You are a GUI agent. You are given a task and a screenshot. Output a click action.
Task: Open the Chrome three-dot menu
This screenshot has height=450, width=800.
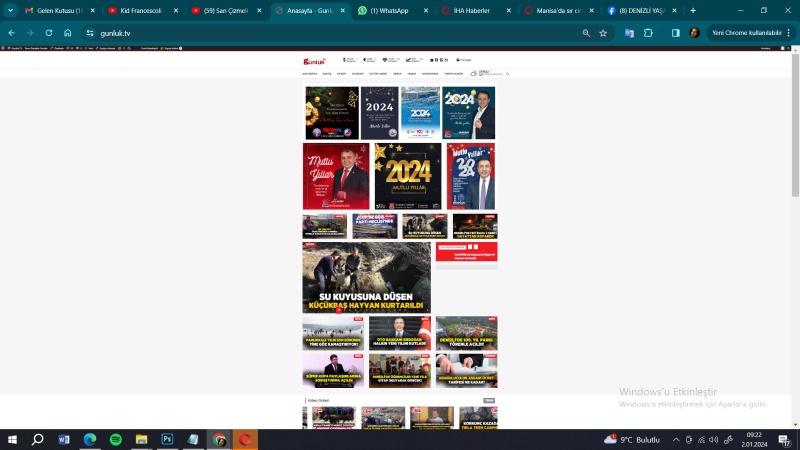point(788,32)
